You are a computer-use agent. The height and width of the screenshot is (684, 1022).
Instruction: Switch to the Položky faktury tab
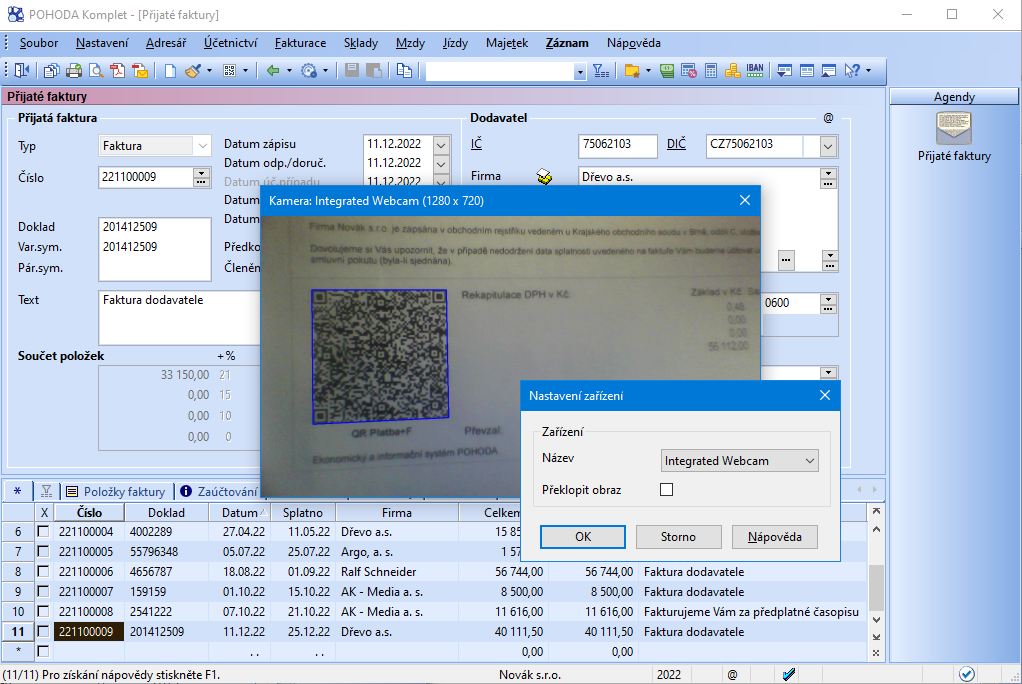coord(116,491)
